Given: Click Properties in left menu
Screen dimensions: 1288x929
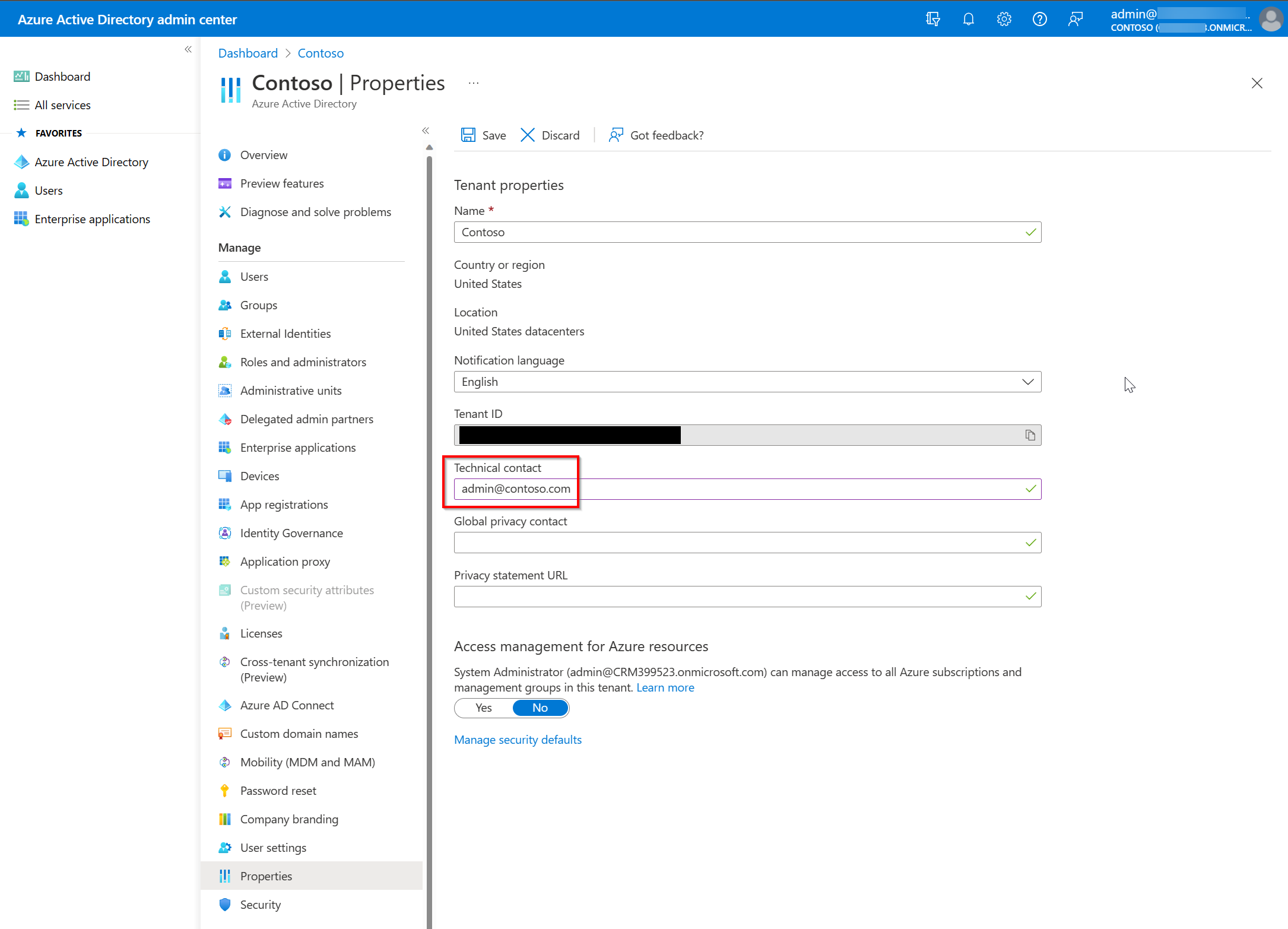Looking at the screenshot, I should [x=266, y=876].
